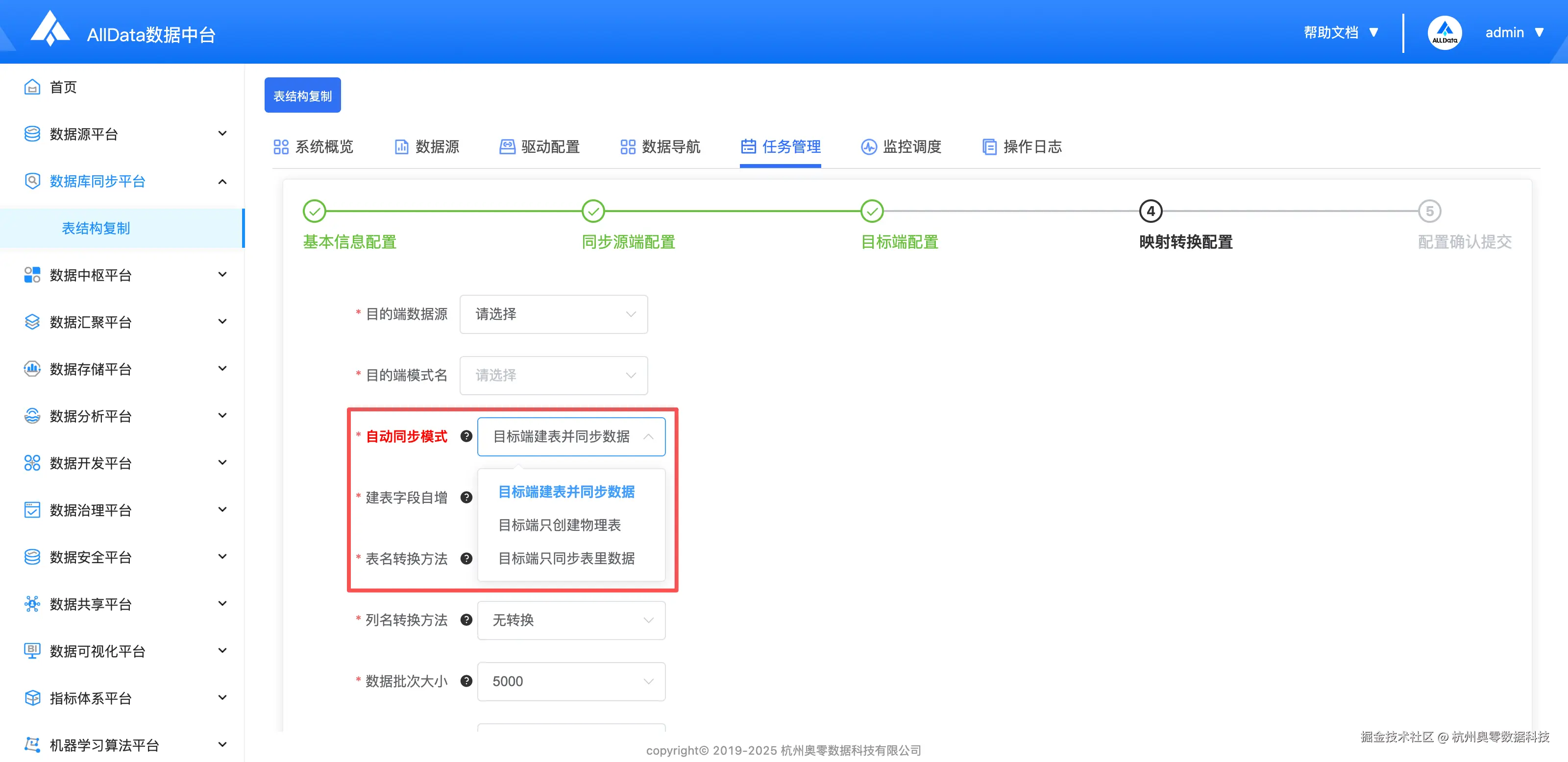Click the 数据可视化平台 sidebar icon
Screen dimensions: 1568x762
tap(33, 651)
